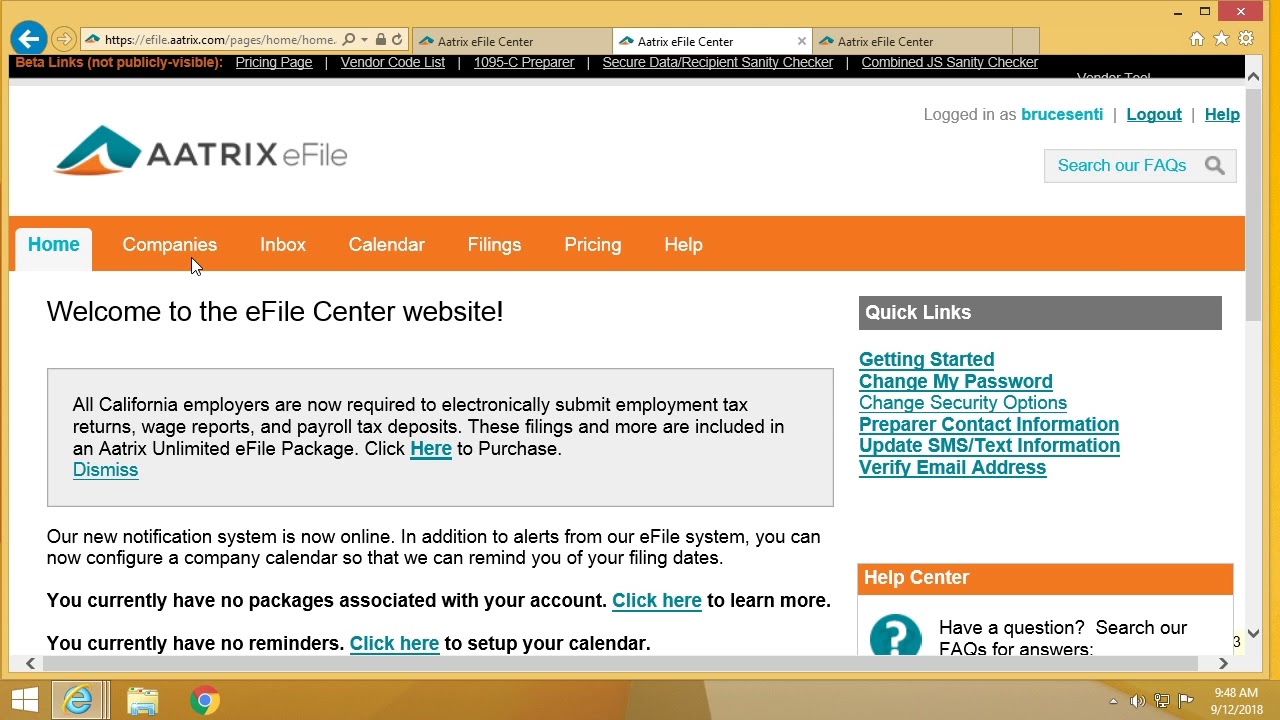Open the Windows Start button
This screenshot has height=720, width=1280.
pyautogui.click(x=25, y=700)
